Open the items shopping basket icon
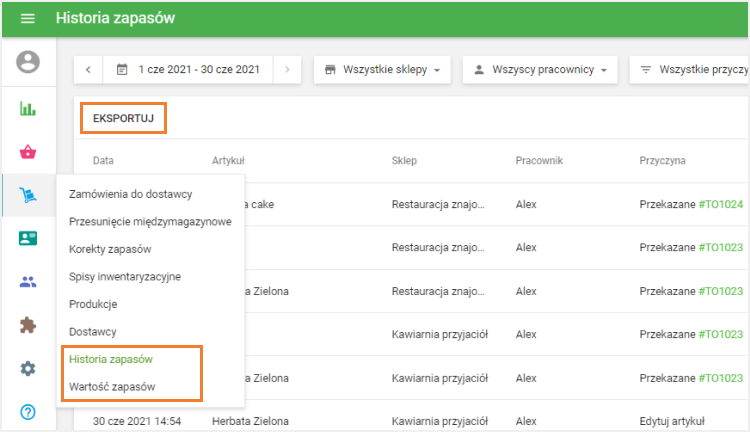 point(28,152)
